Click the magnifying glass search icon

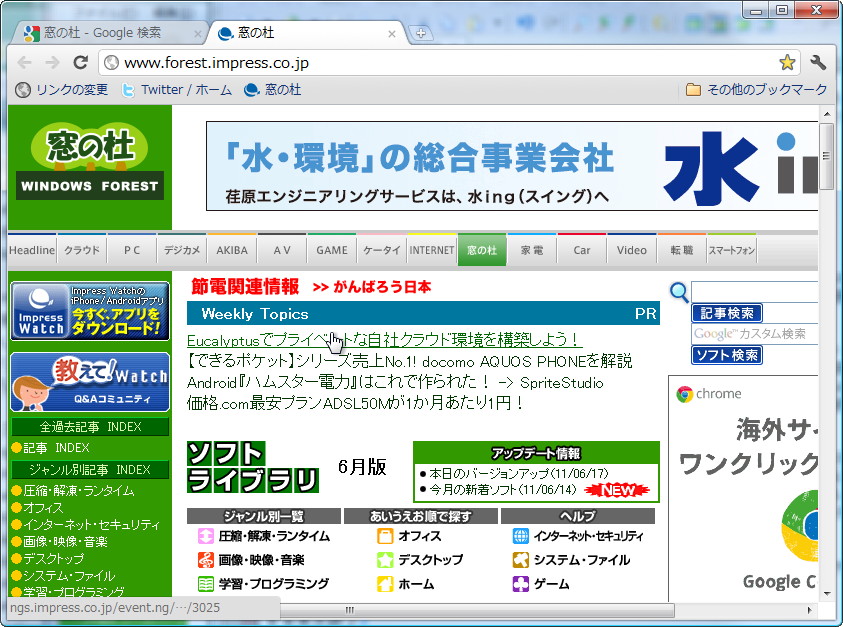pyautogui.click(x=679, y=292)
